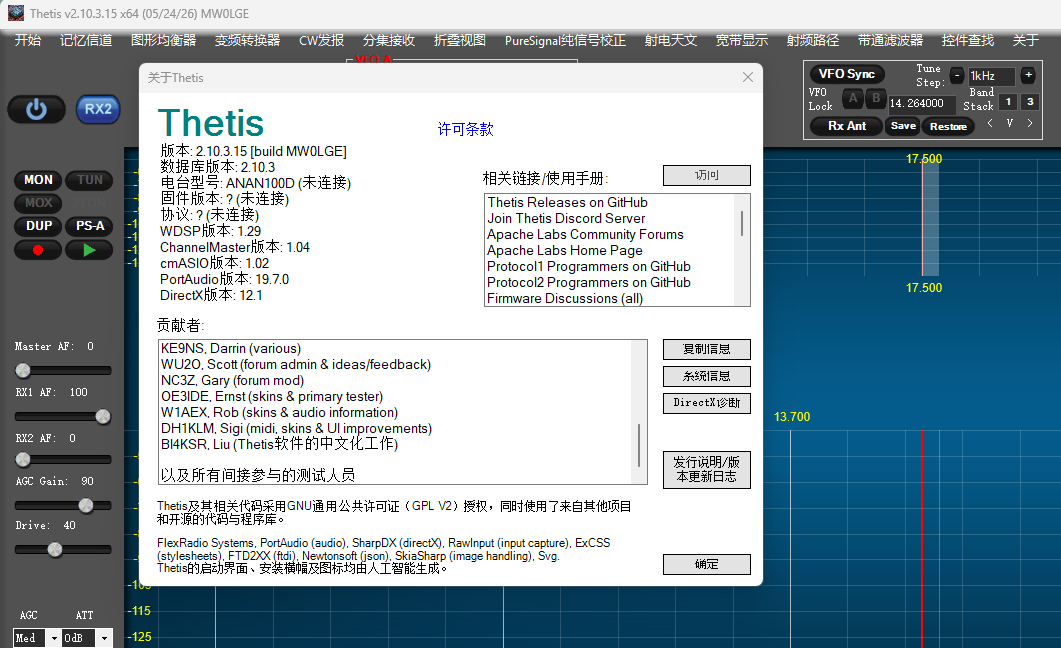The width and height of the screenshot is (1061, 648).
Task: Open the 许可条款 license link
Action: pos(466,129)
